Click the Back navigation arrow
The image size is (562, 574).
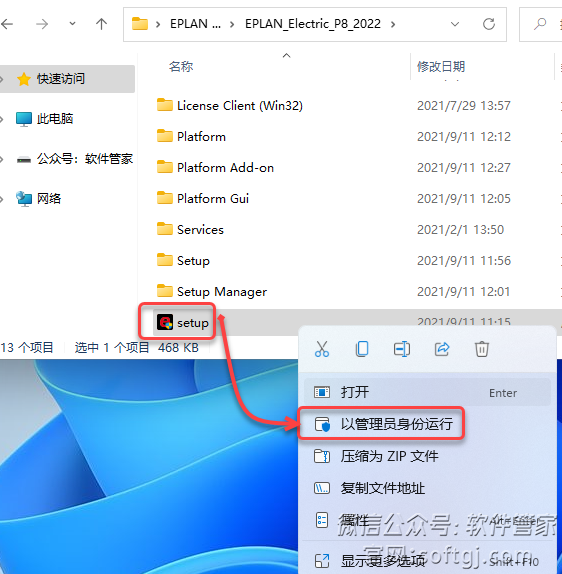[7, 24]
